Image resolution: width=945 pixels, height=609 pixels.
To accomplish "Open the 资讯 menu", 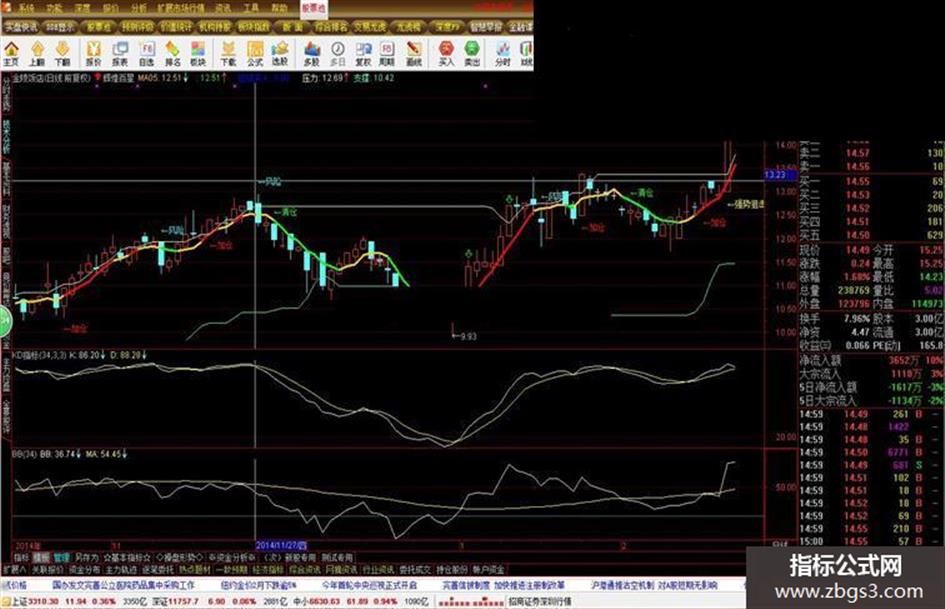I will coord(223,8).
